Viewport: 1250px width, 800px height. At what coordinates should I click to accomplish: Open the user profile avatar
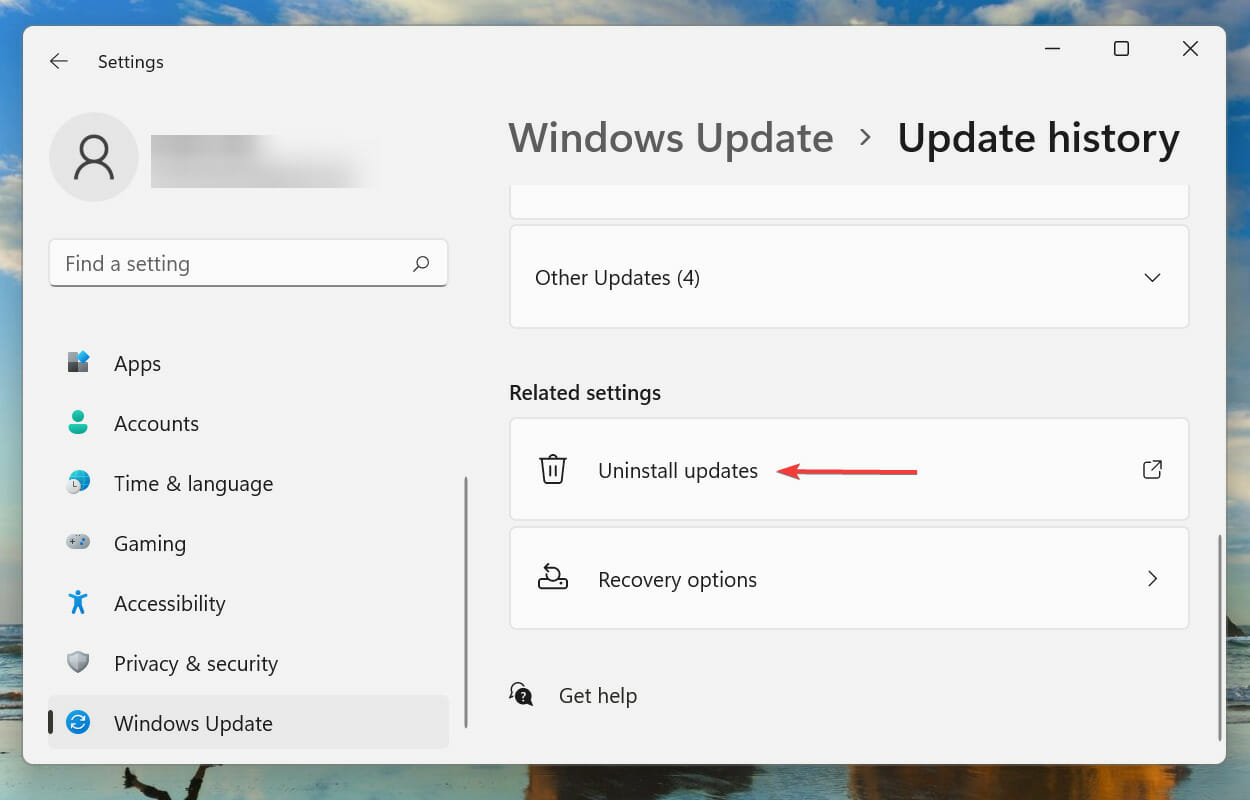pyautogui.click(x=94, y=157)
